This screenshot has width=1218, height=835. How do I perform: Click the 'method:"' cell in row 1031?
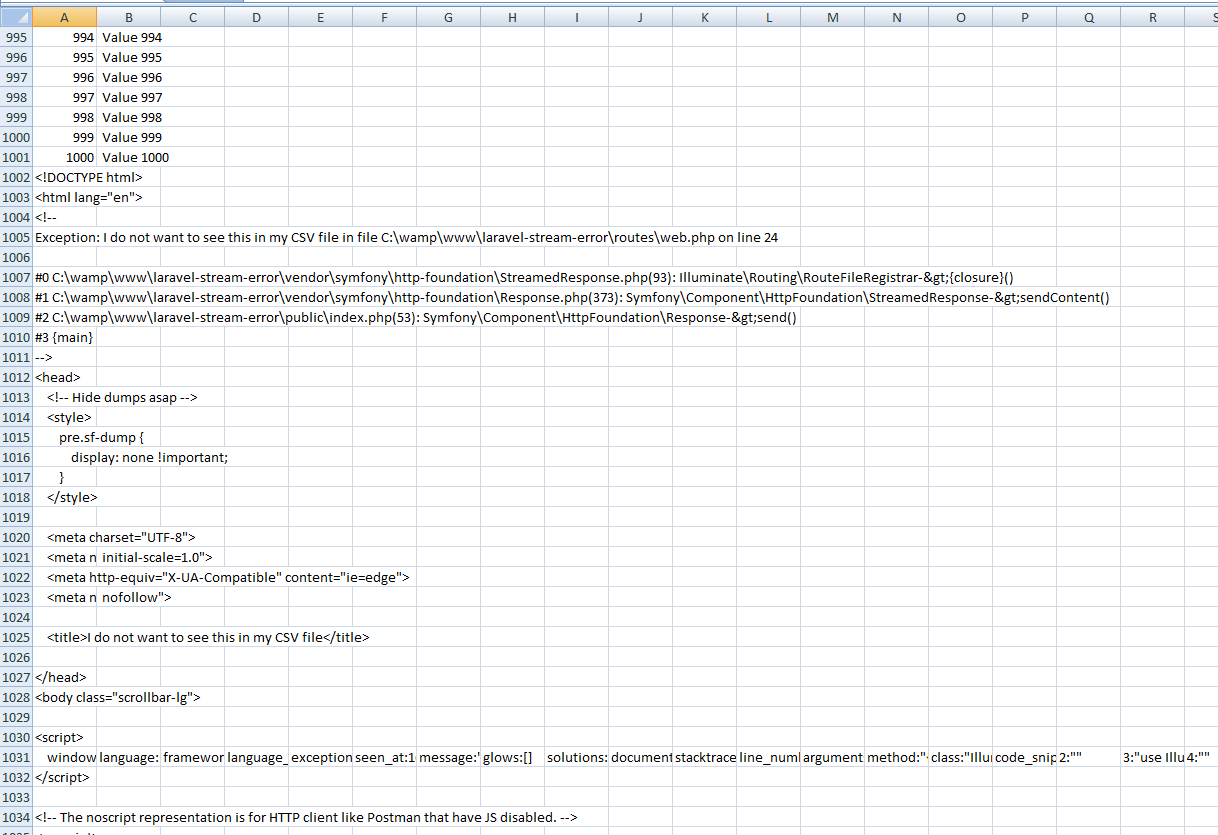897,757
